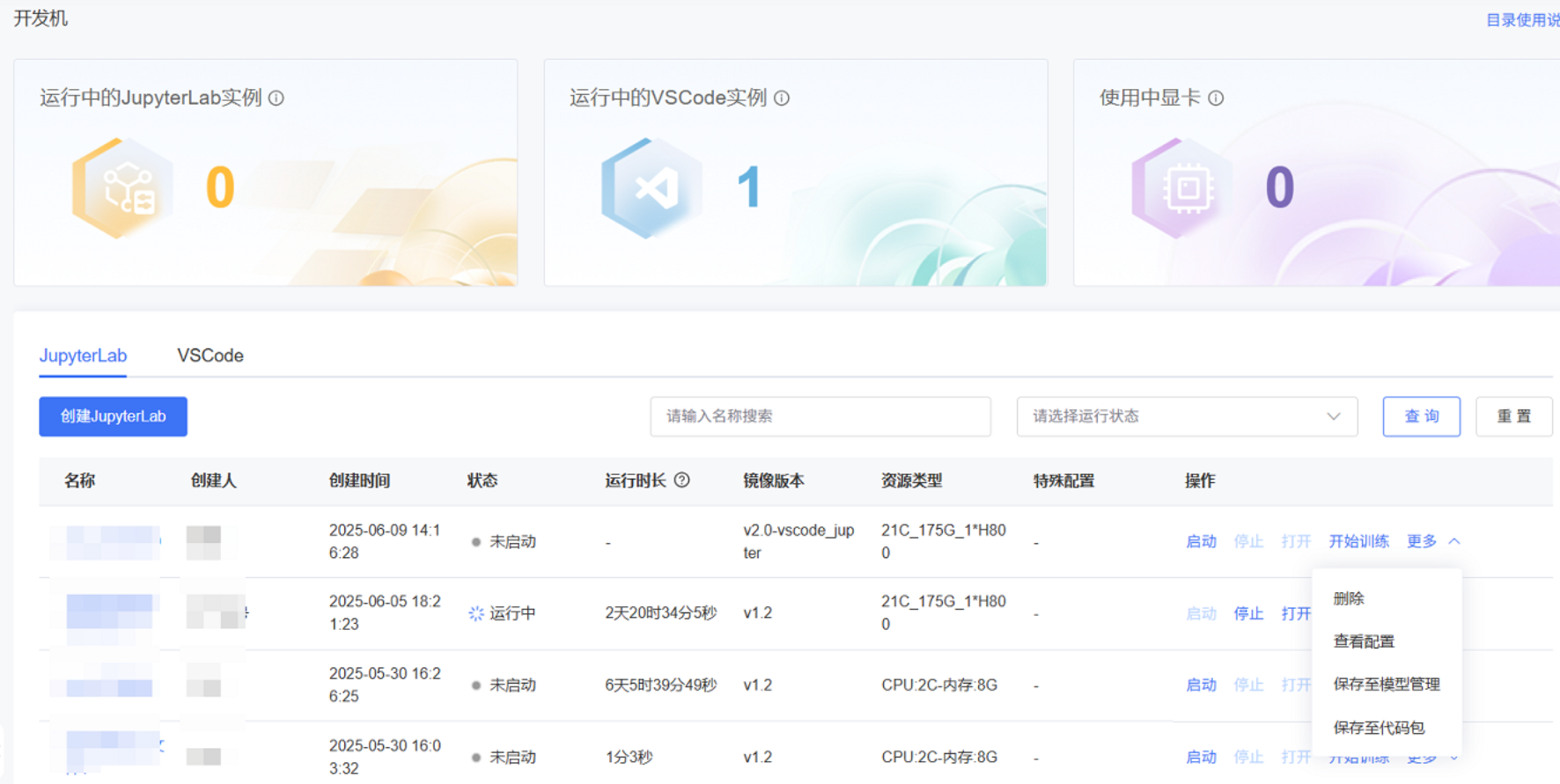Click 启动 in the 2025-05-30 16:03:32 row
Screen dimensions: 1560x784
point(1201,757)
